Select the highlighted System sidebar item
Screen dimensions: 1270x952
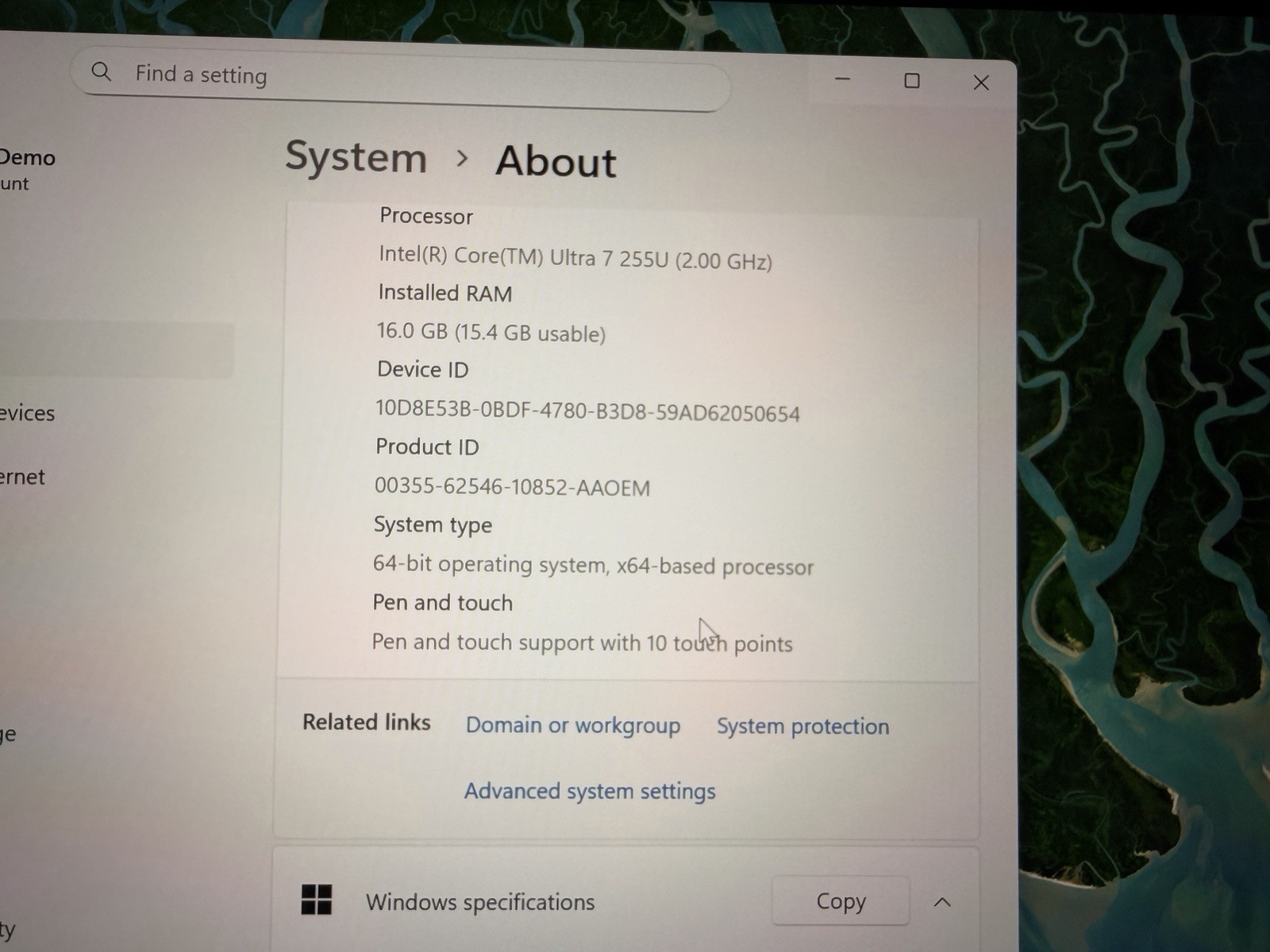pyautogui.click(x=117, y=350)
